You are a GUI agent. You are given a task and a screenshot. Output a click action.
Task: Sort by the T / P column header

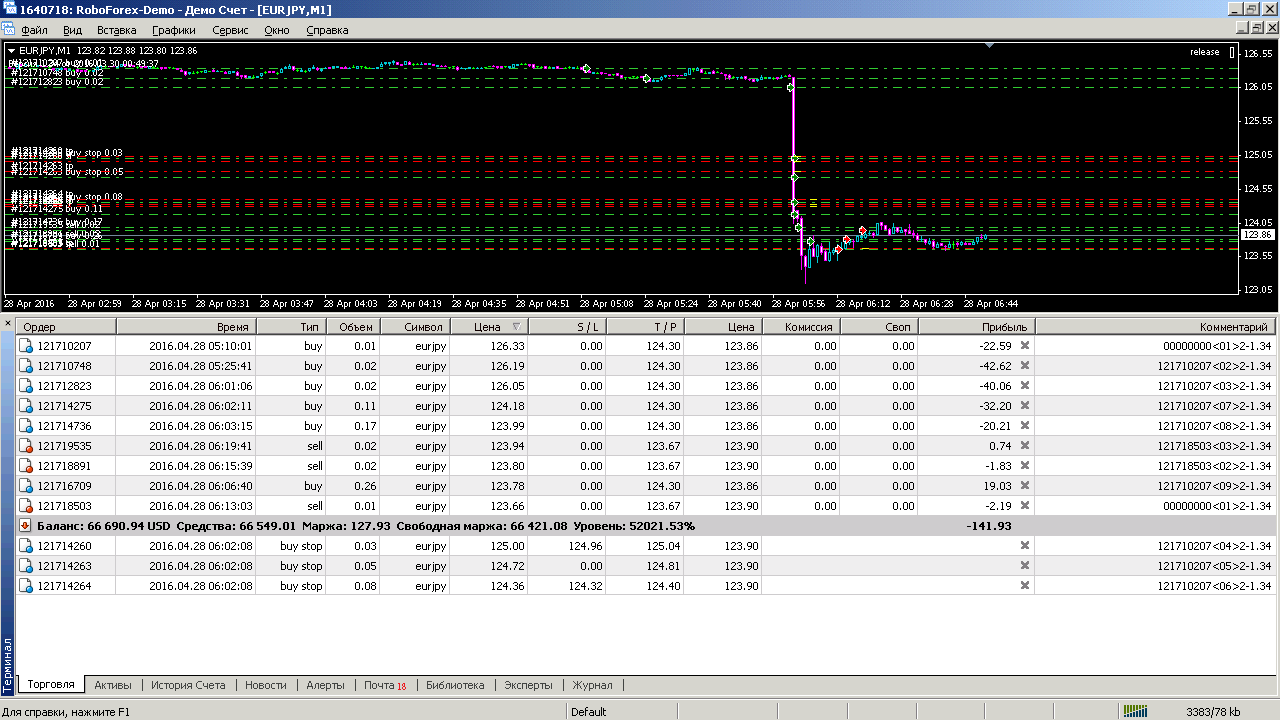coord(645,326)
